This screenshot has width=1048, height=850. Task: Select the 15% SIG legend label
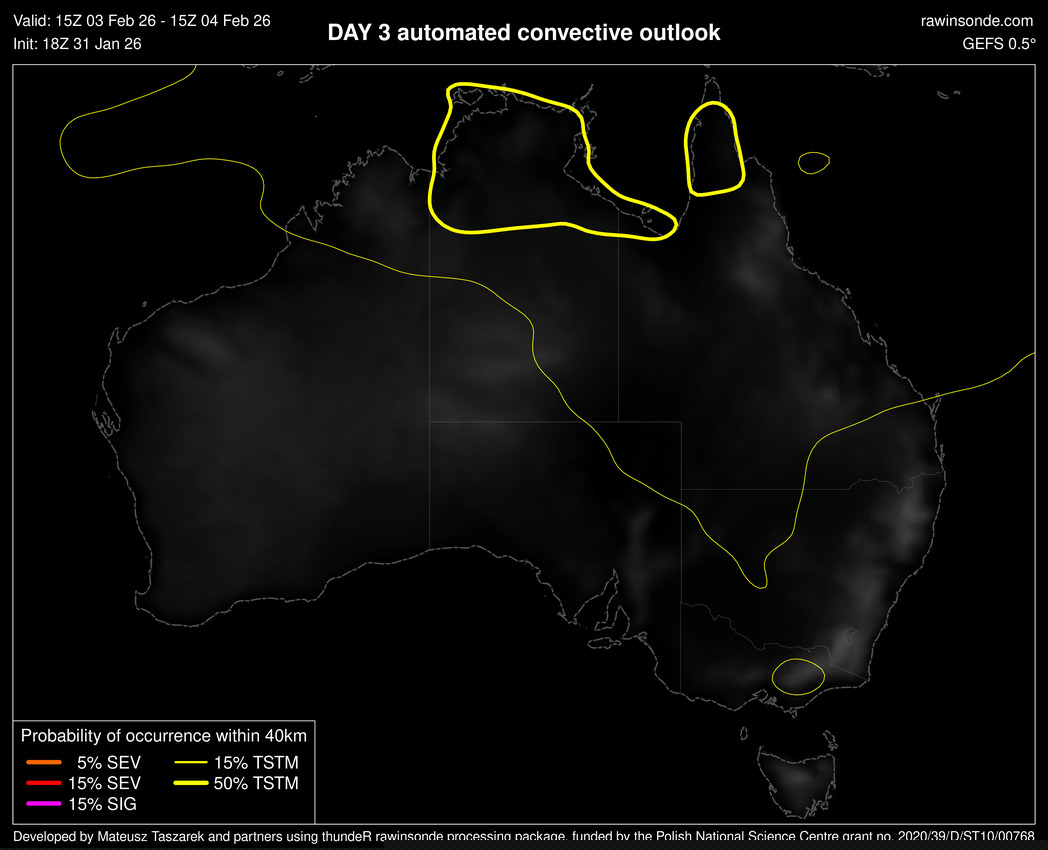click(x=104, y=804)
